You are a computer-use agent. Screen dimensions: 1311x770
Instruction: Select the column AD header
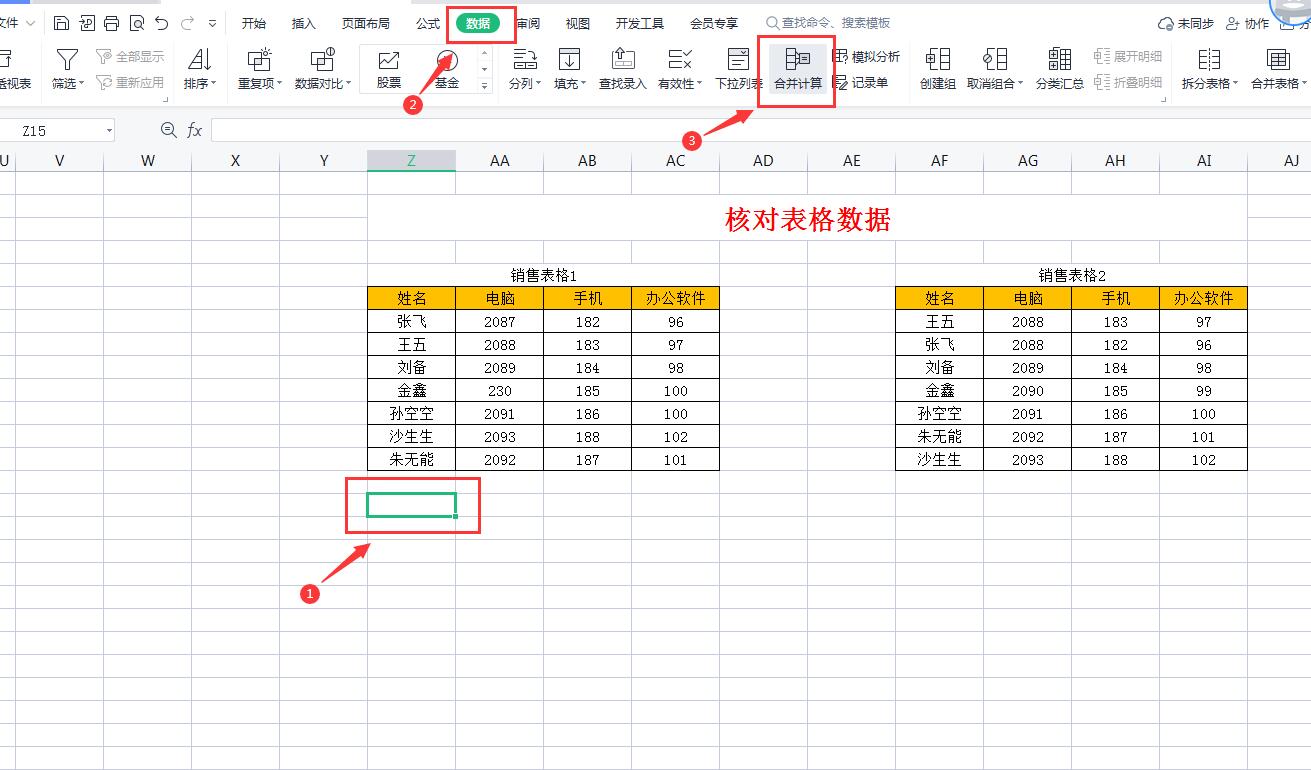coord(764,160)
